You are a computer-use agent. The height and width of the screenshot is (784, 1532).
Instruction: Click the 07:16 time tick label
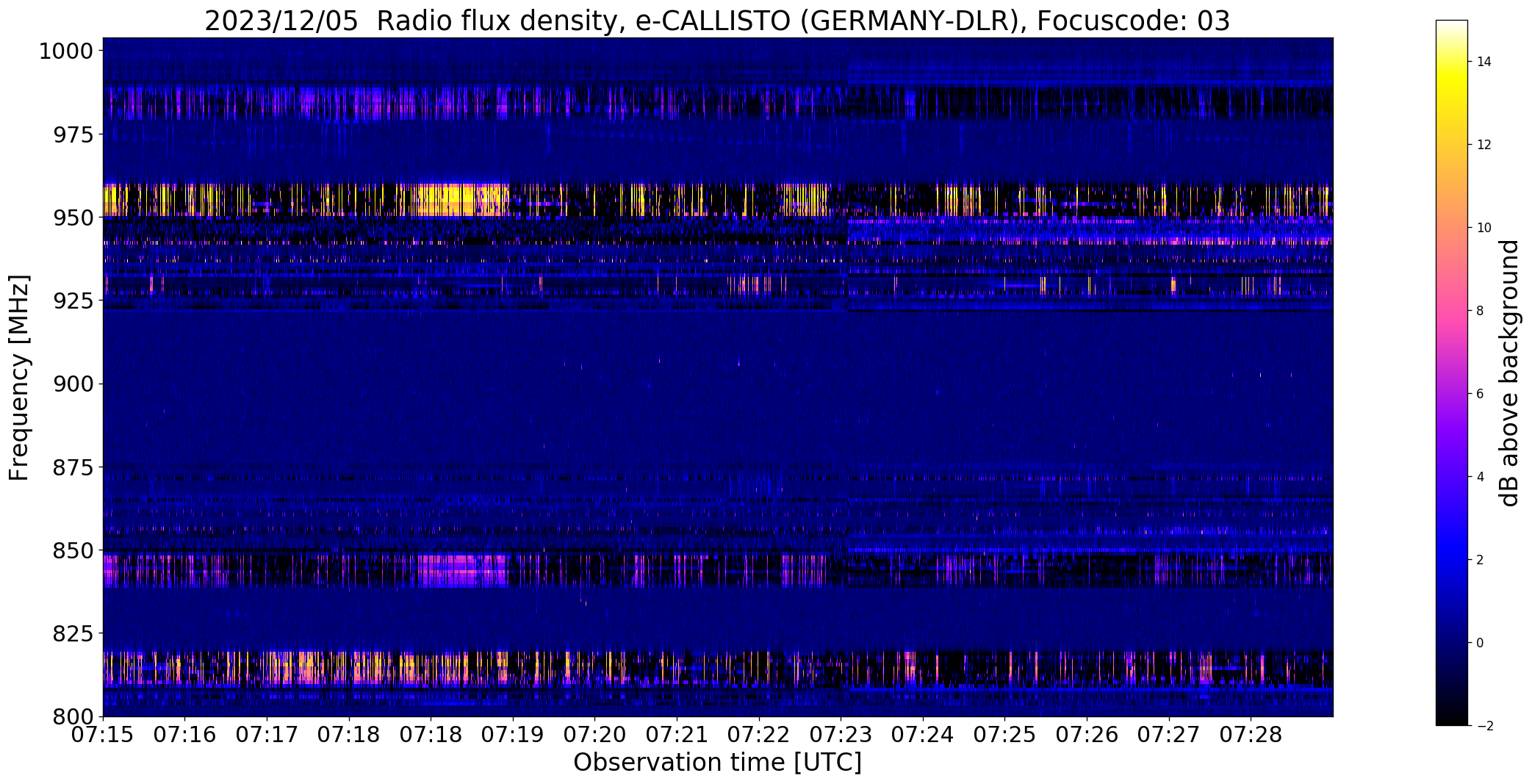click(x=185, y=735)
